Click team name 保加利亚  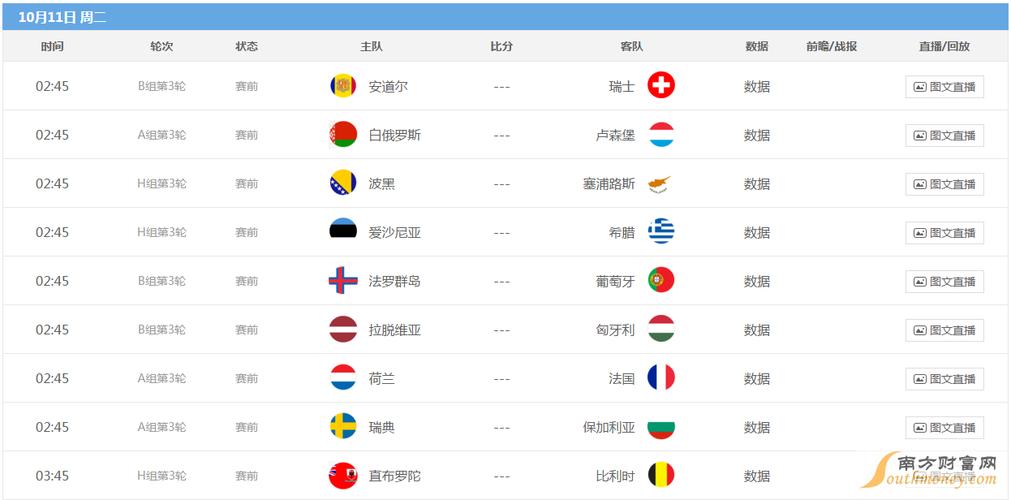coord(609,427)
